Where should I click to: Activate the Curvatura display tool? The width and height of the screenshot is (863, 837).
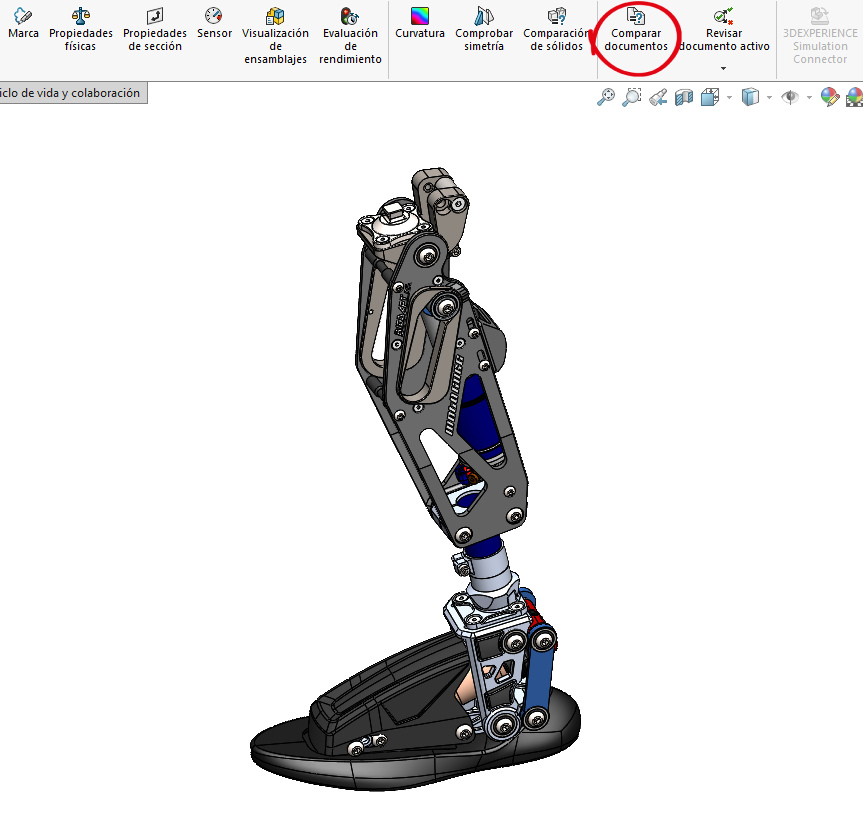(420, 25)
